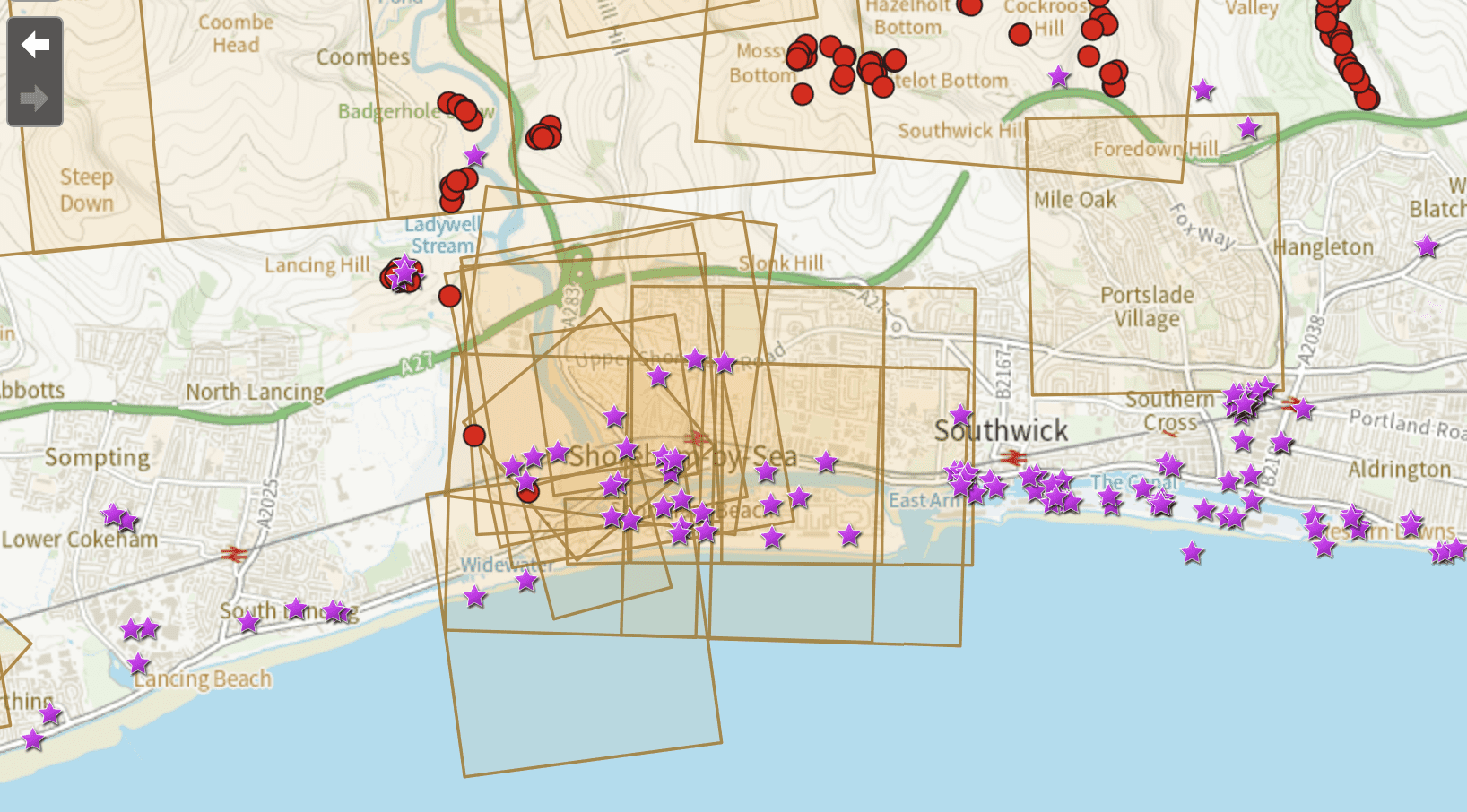The image size is (1467, 812).
Task: Click purple star directly above Southwick town label
Action: pos(961,414)
